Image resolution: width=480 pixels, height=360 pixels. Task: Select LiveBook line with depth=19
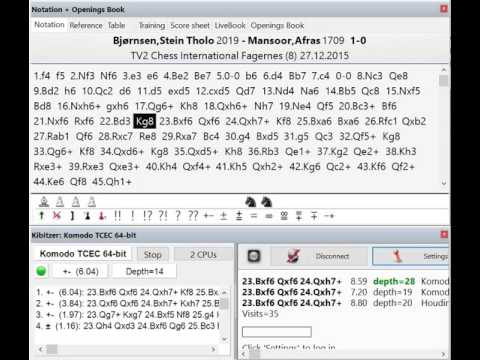345,292
